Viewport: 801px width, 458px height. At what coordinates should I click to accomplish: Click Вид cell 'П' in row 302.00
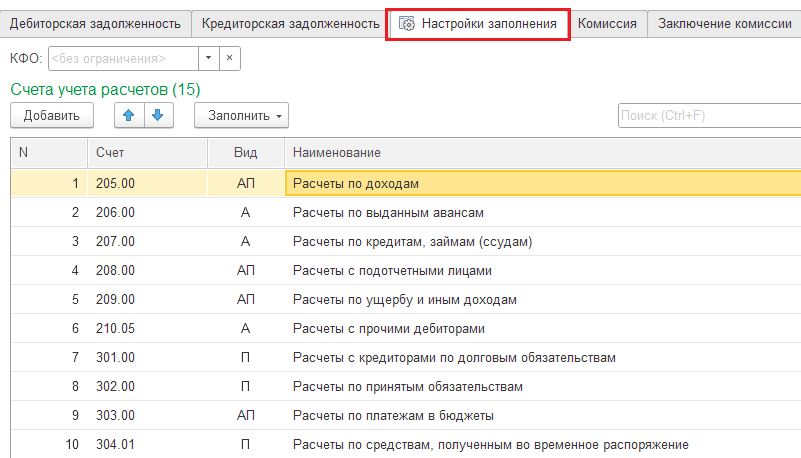[x=246, y=387]
